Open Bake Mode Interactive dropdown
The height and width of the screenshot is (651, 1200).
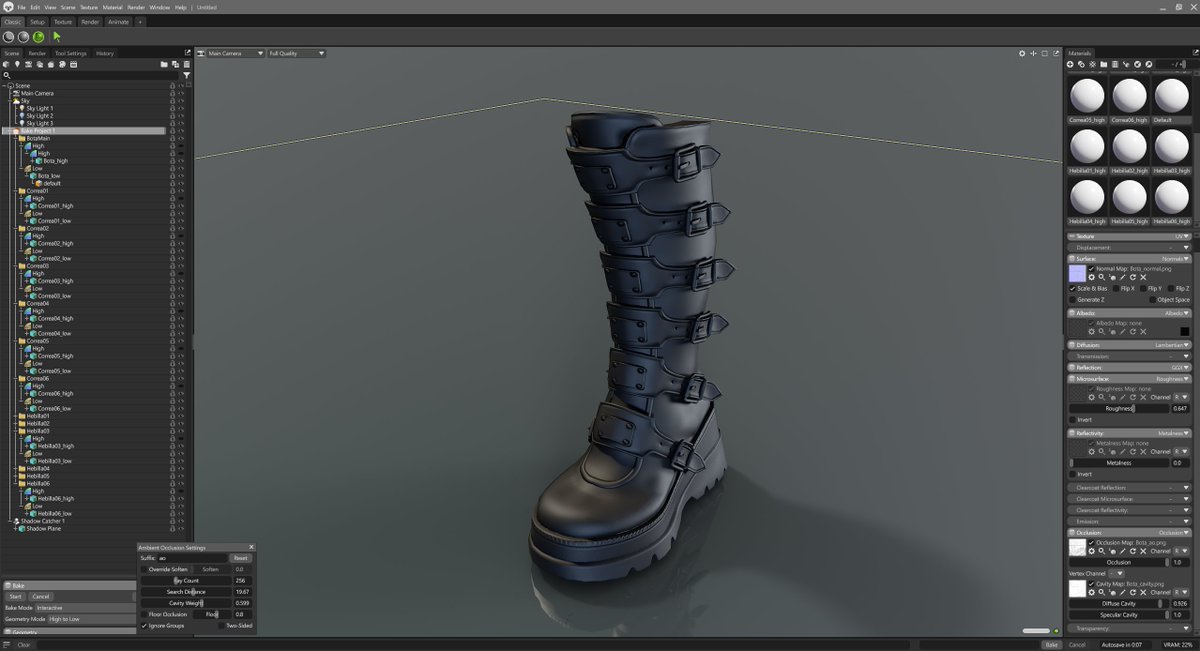point(84,608)
